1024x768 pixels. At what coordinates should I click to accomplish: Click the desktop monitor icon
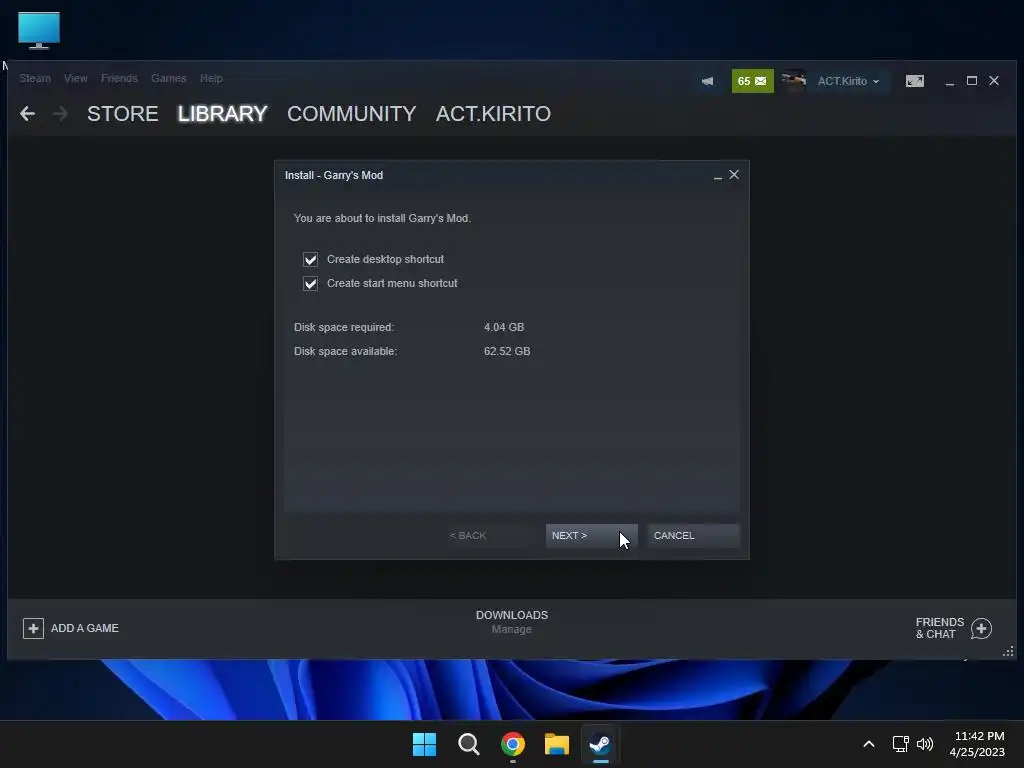pos(39,30)
